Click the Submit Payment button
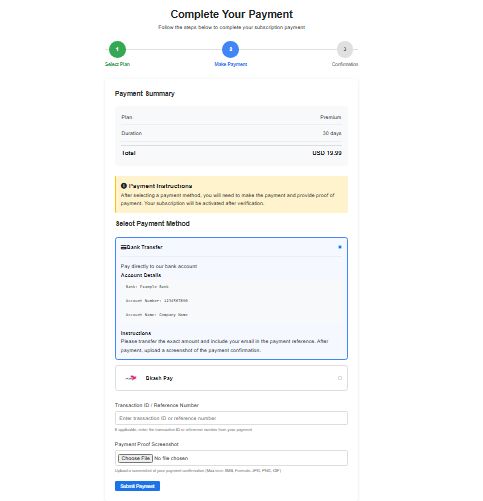The height and width of the screenshot is (501, 483). (x=137, y=486)
